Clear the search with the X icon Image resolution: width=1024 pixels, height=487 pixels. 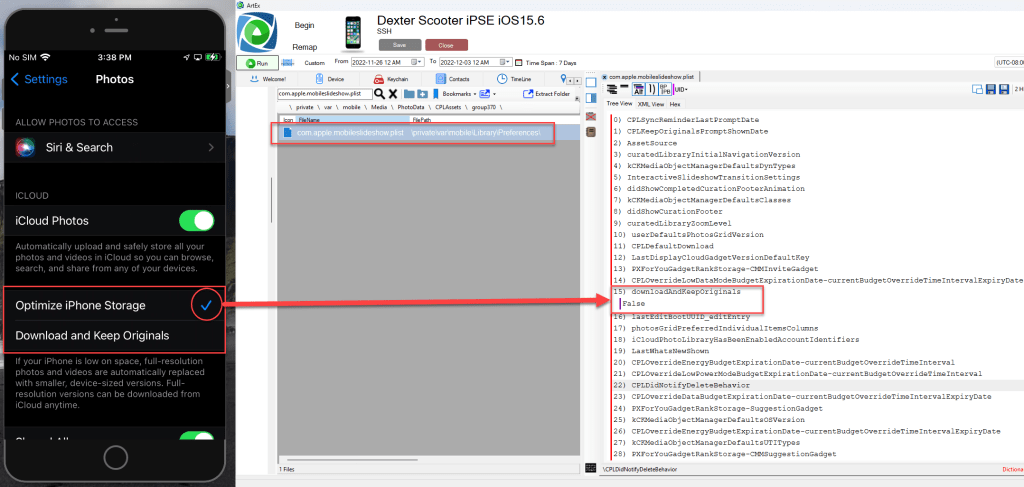click(x=393, y=93)
